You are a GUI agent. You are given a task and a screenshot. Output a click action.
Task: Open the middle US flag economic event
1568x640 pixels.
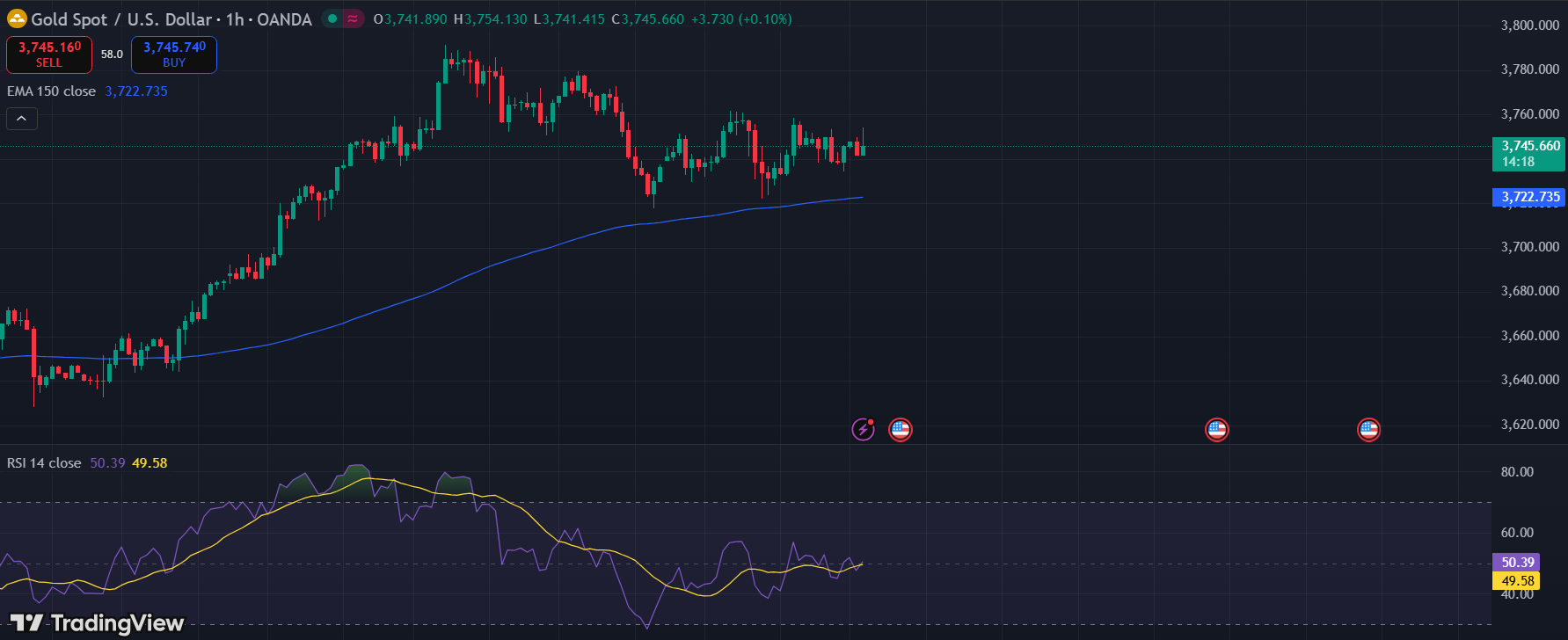1216,429
